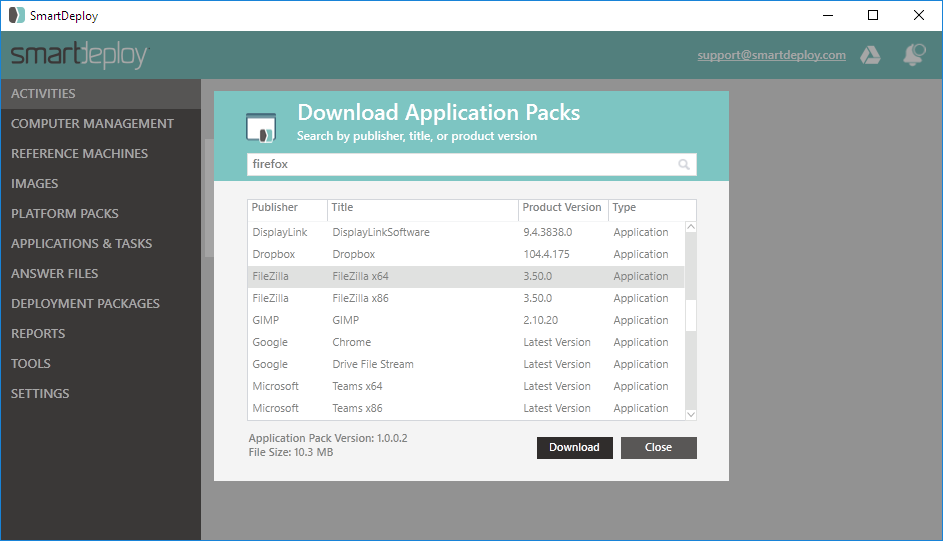943x541 pixels.
Task: Open Answer Files section
Action: [101, 274]
